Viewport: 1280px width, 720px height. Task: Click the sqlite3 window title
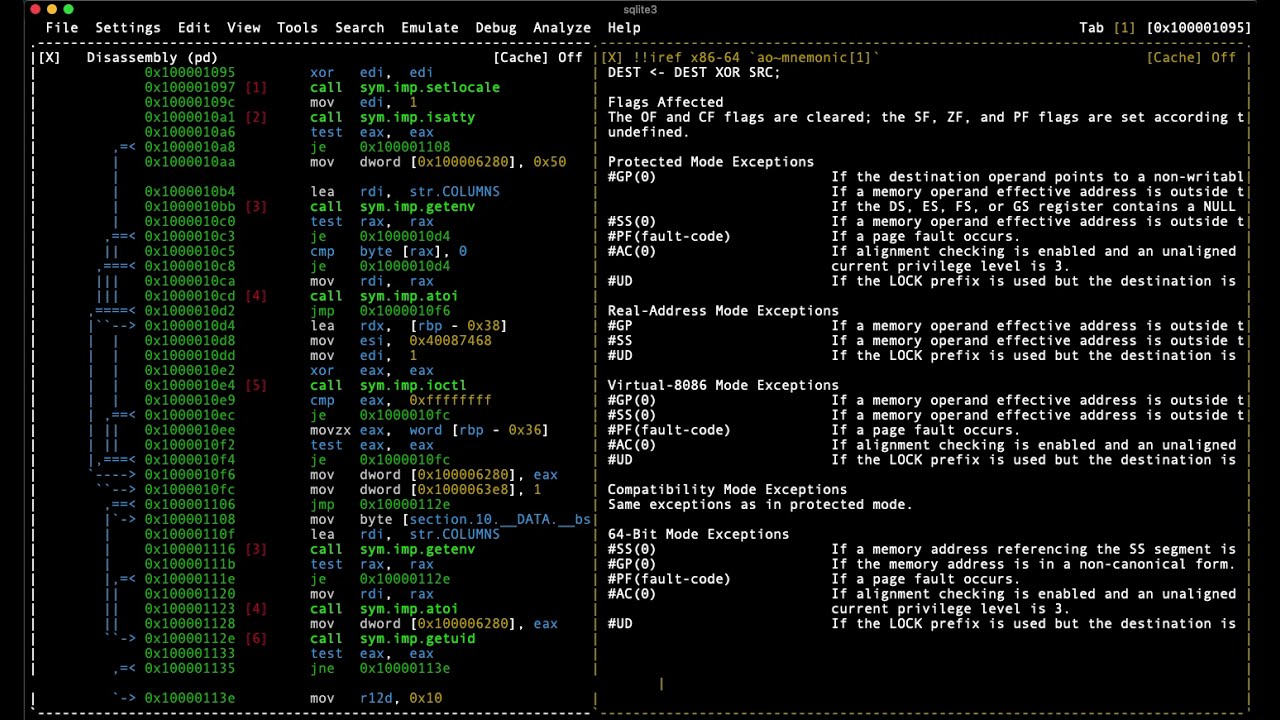640,9
